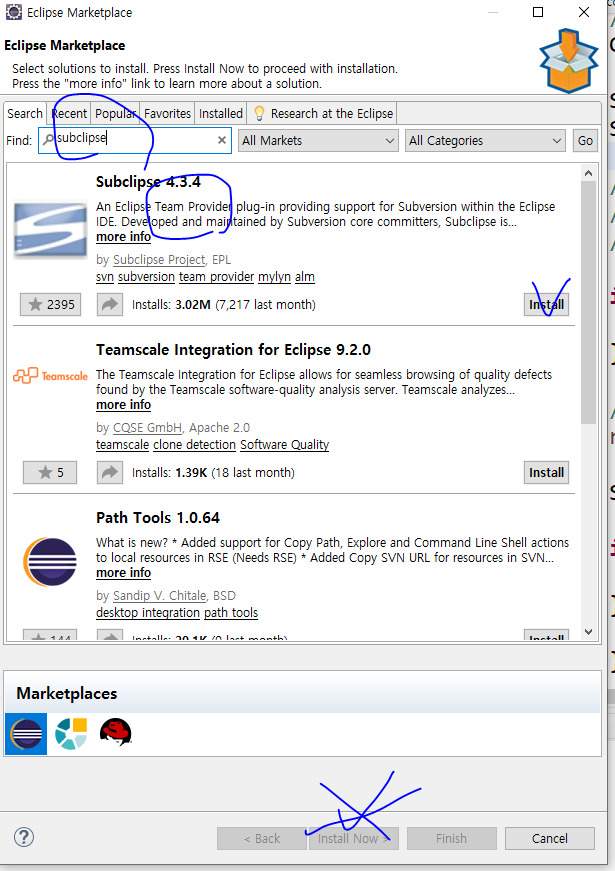Switch to the Recent tab

pyautogui.click(x=69, y=113)
